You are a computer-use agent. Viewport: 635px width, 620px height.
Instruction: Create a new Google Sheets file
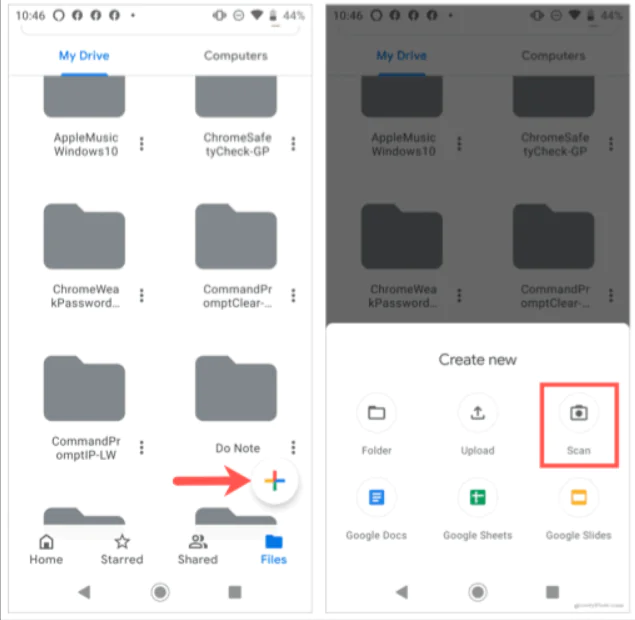click(x=477, y=510)
